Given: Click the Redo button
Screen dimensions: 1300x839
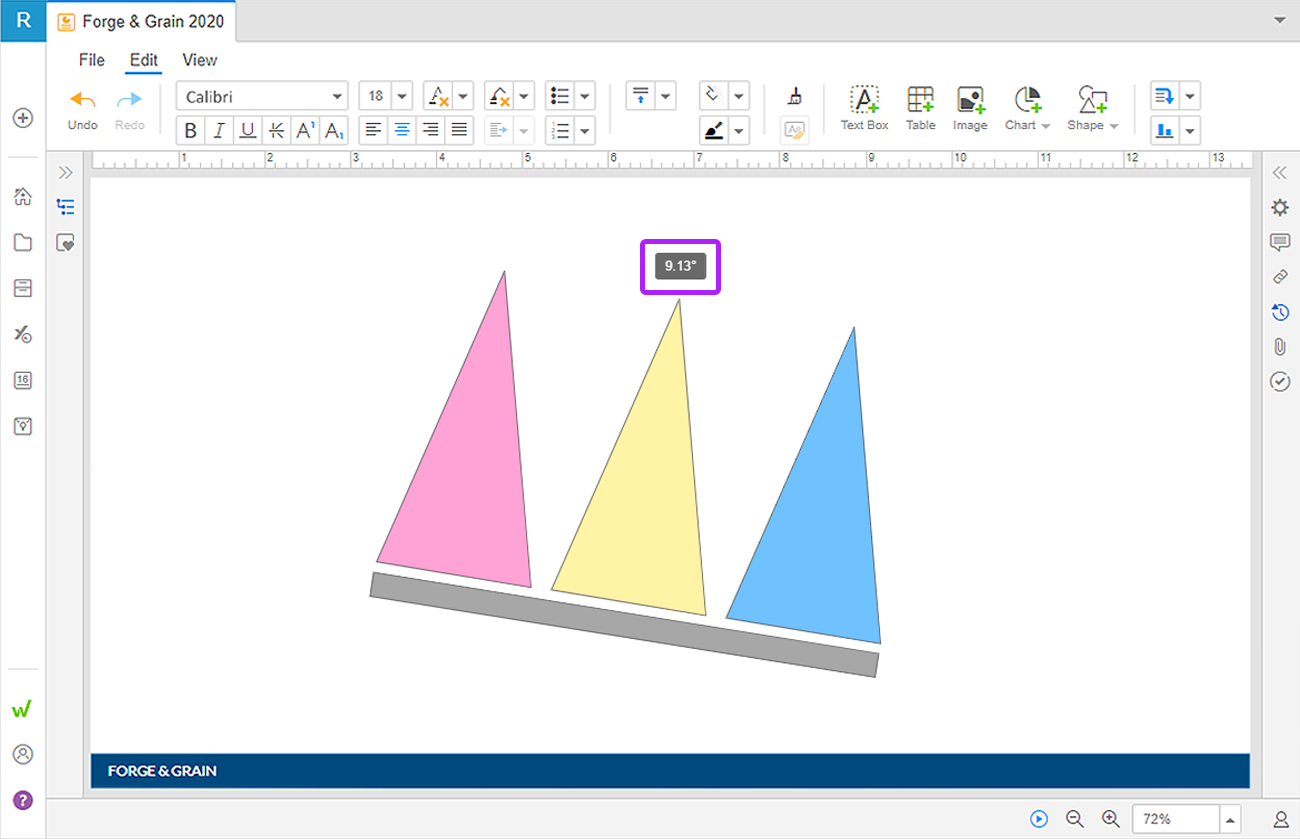Looking at the screenshot, I should click(130, 110).
